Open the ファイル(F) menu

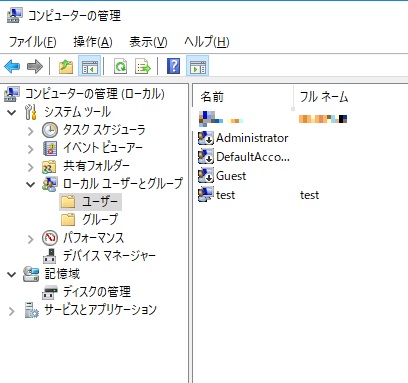point(33,42)
